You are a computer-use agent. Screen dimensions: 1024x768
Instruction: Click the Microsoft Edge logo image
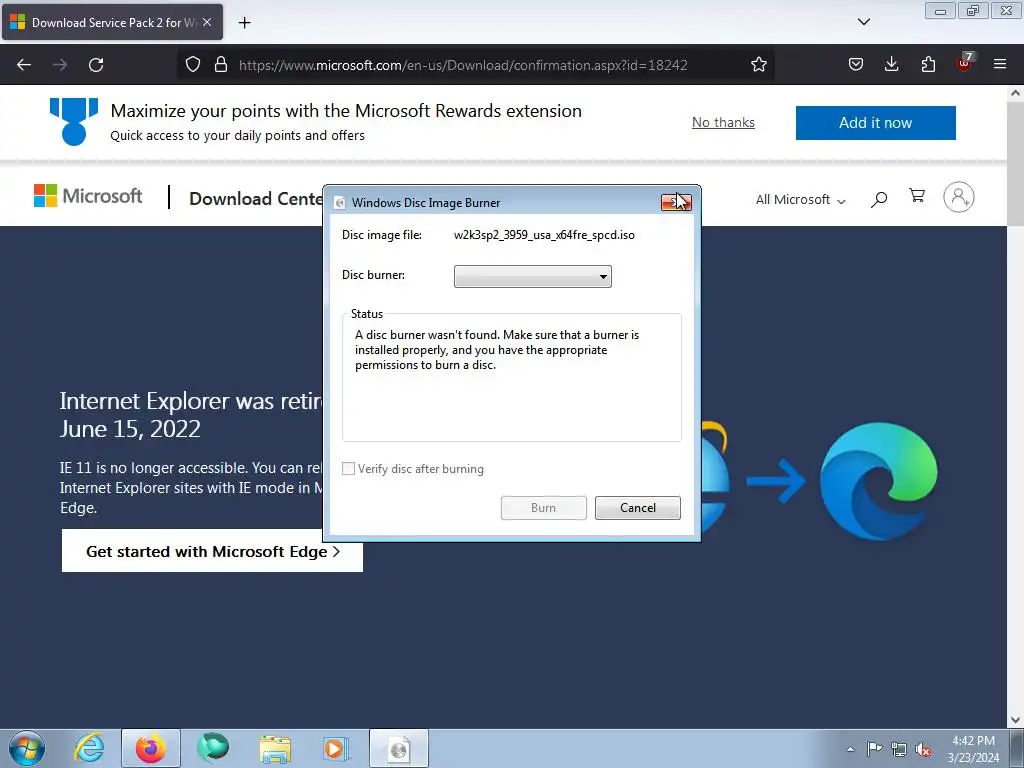879,481
